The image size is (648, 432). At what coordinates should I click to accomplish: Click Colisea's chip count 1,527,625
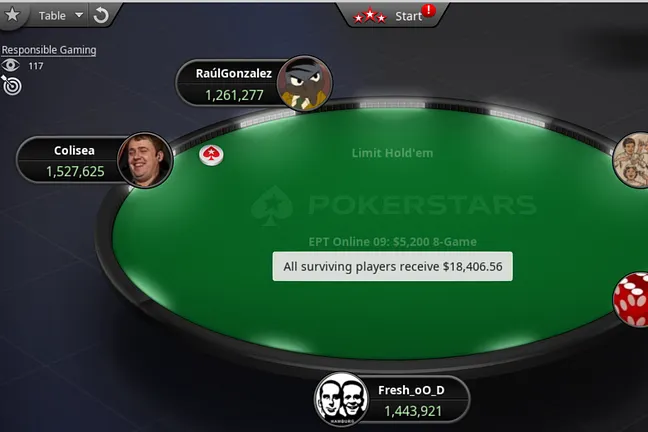pos(75,171)
